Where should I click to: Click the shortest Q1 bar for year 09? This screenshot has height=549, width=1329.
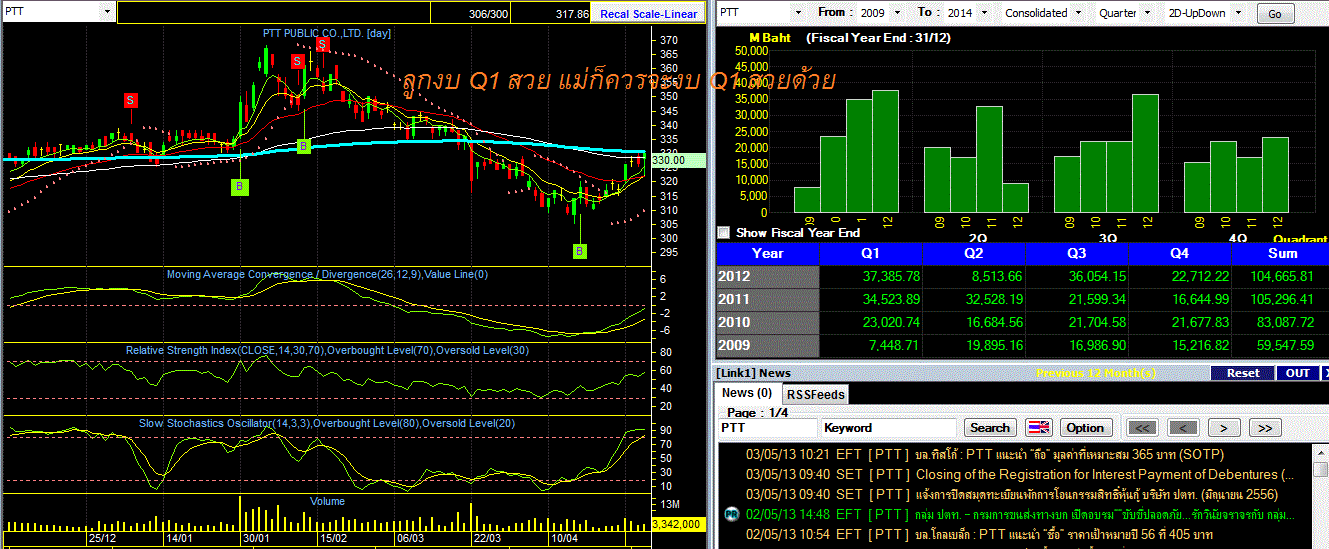coord(807,200)
